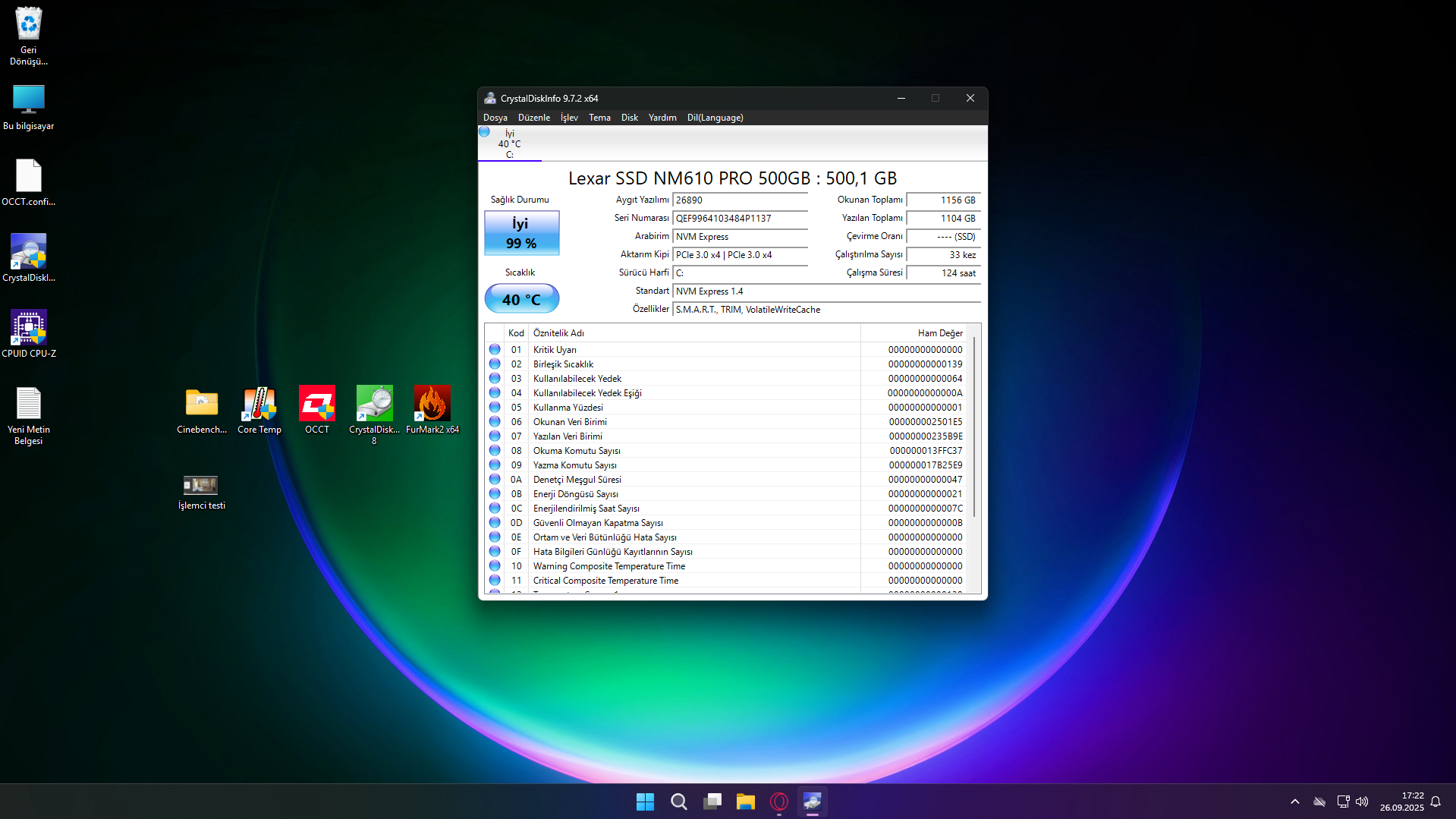Select the OCCT application shortcut

point(317,410)
